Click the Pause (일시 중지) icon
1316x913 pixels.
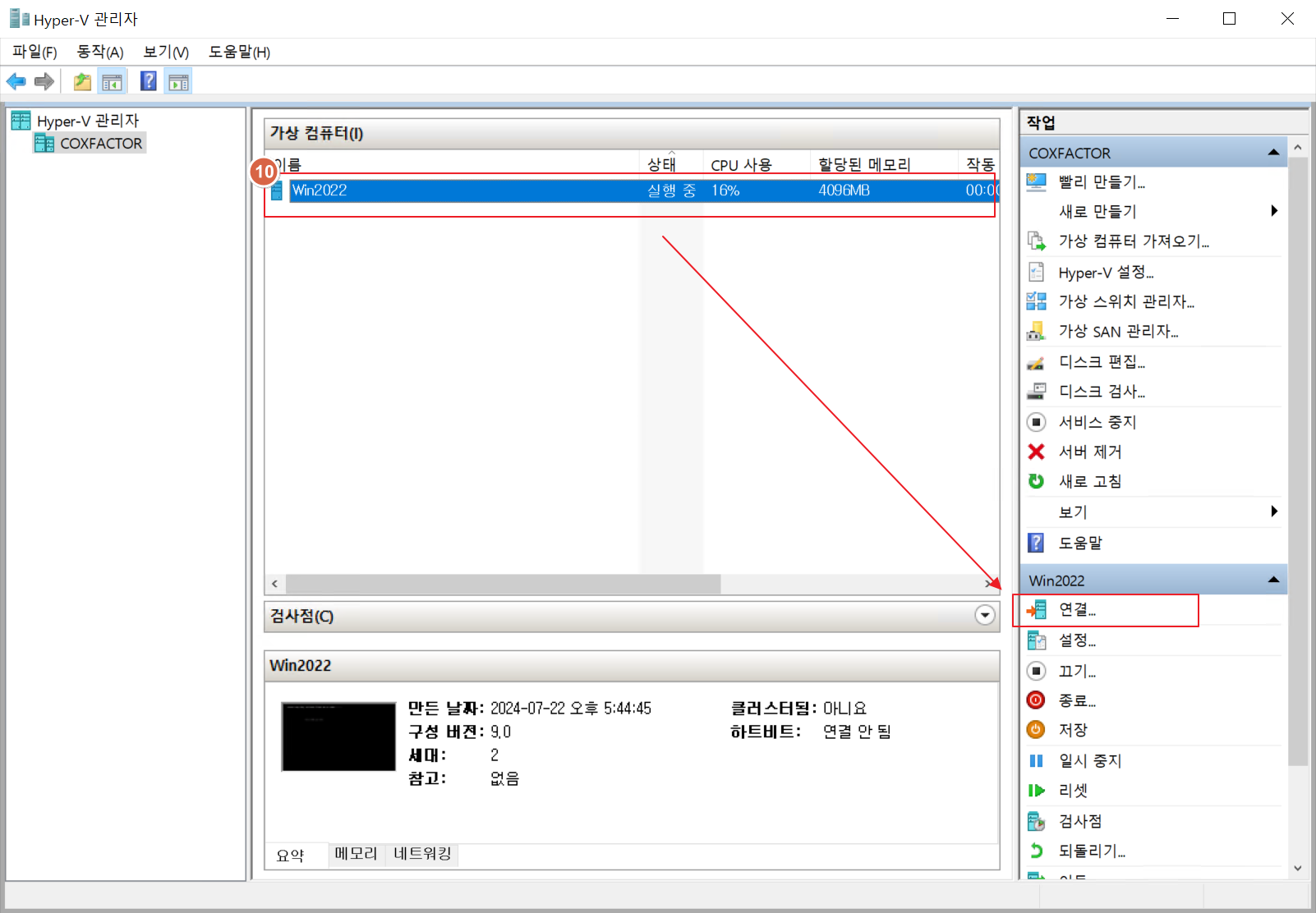tap(1037, 761)
